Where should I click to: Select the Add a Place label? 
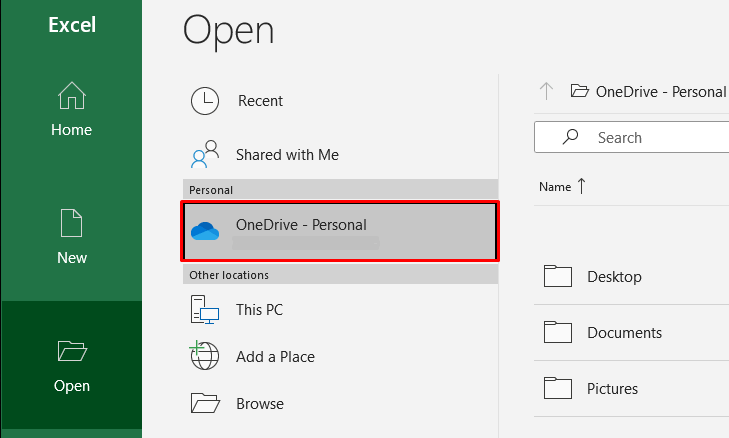(275, 357)
